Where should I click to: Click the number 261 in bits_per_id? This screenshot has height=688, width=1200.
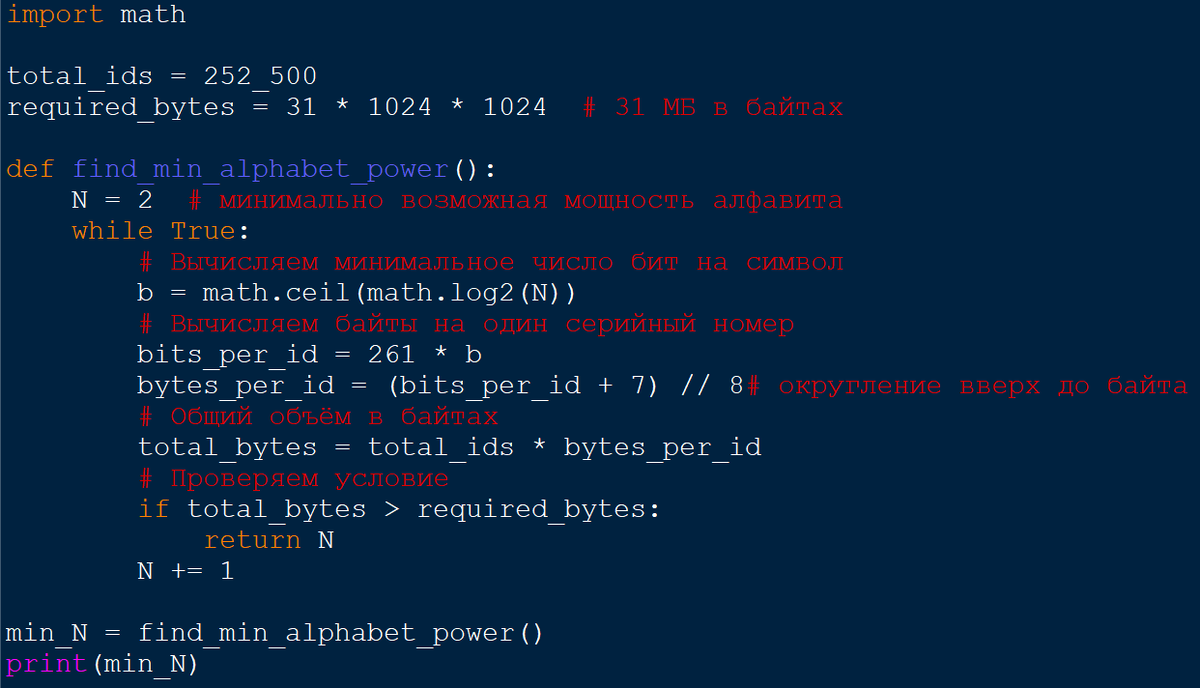pos(391,355)
